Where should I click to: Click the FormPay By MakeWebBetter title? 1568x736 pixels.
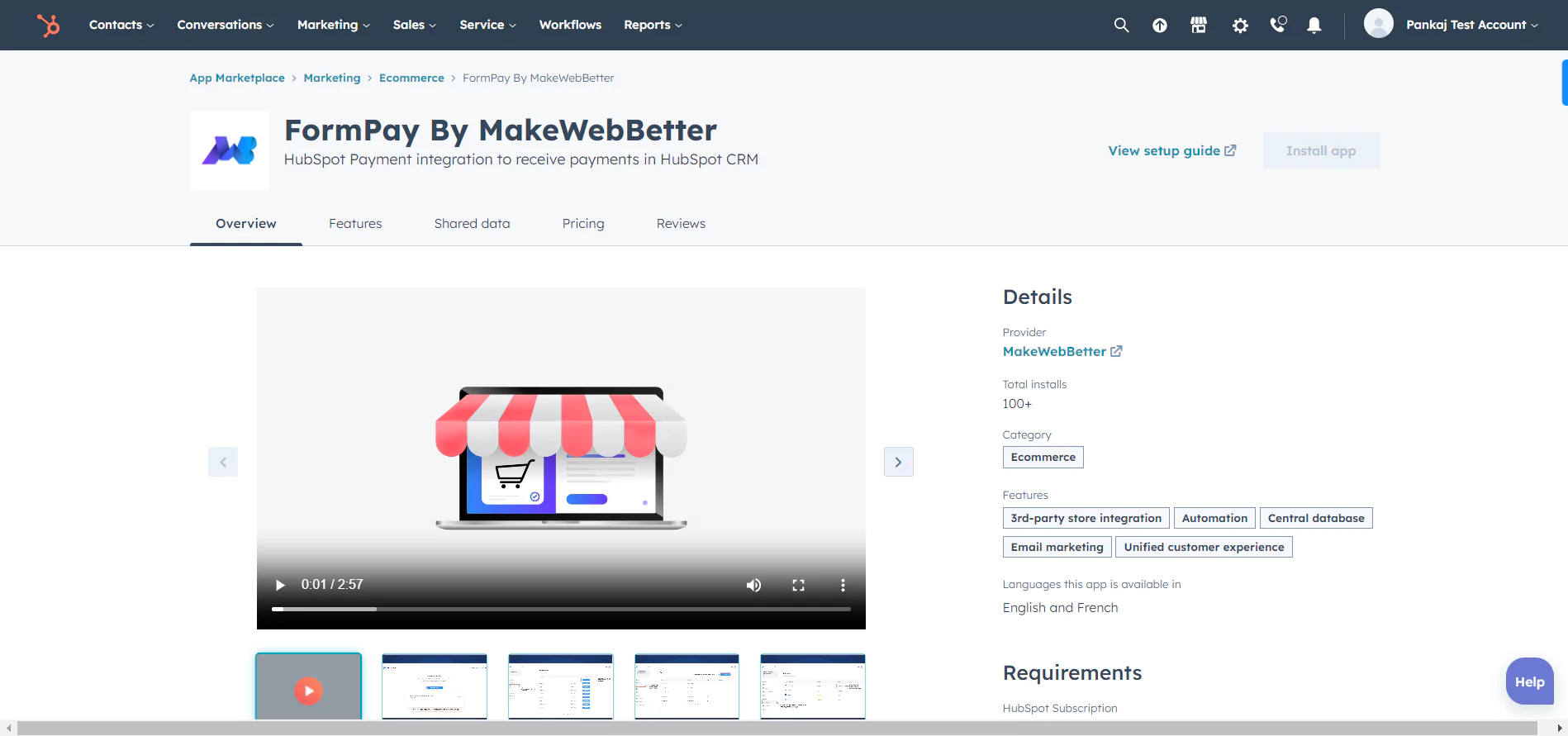(501, 131)
